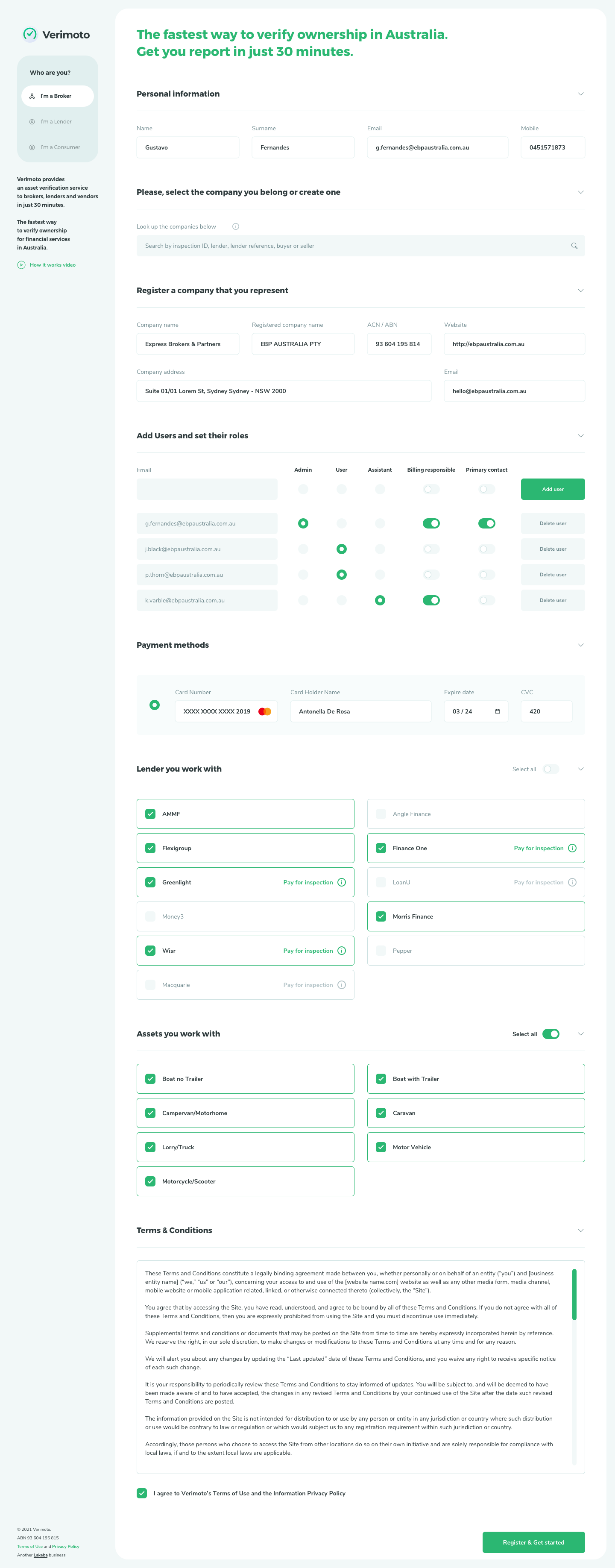This screenshot has height=1568, width=615.
Task: Enable primary contact for k.varble
Action: click(486, 600)
